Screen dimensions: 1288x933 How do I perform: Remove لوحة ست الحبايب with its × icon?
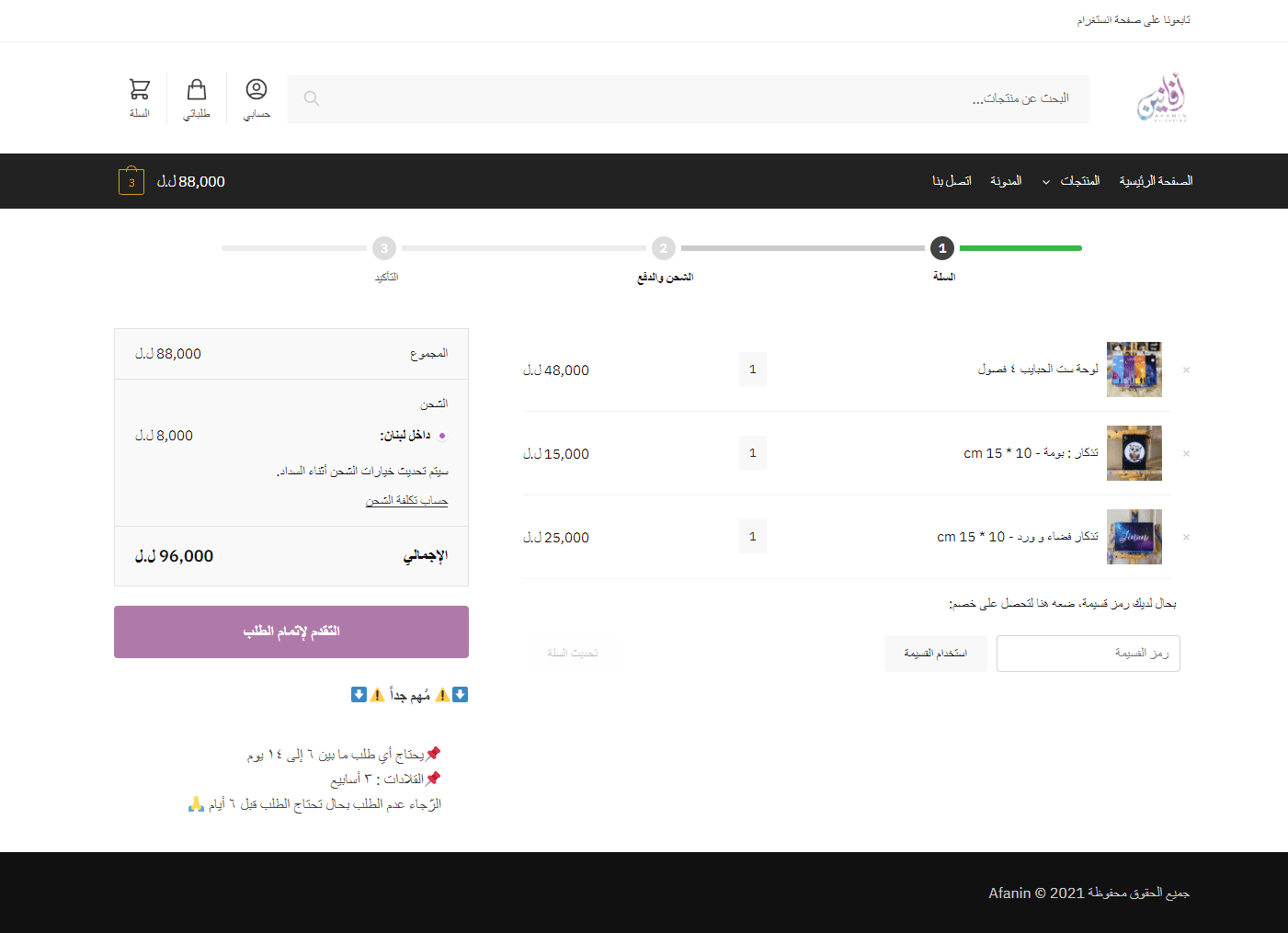pyautogui.click(x=1186, y=370)
